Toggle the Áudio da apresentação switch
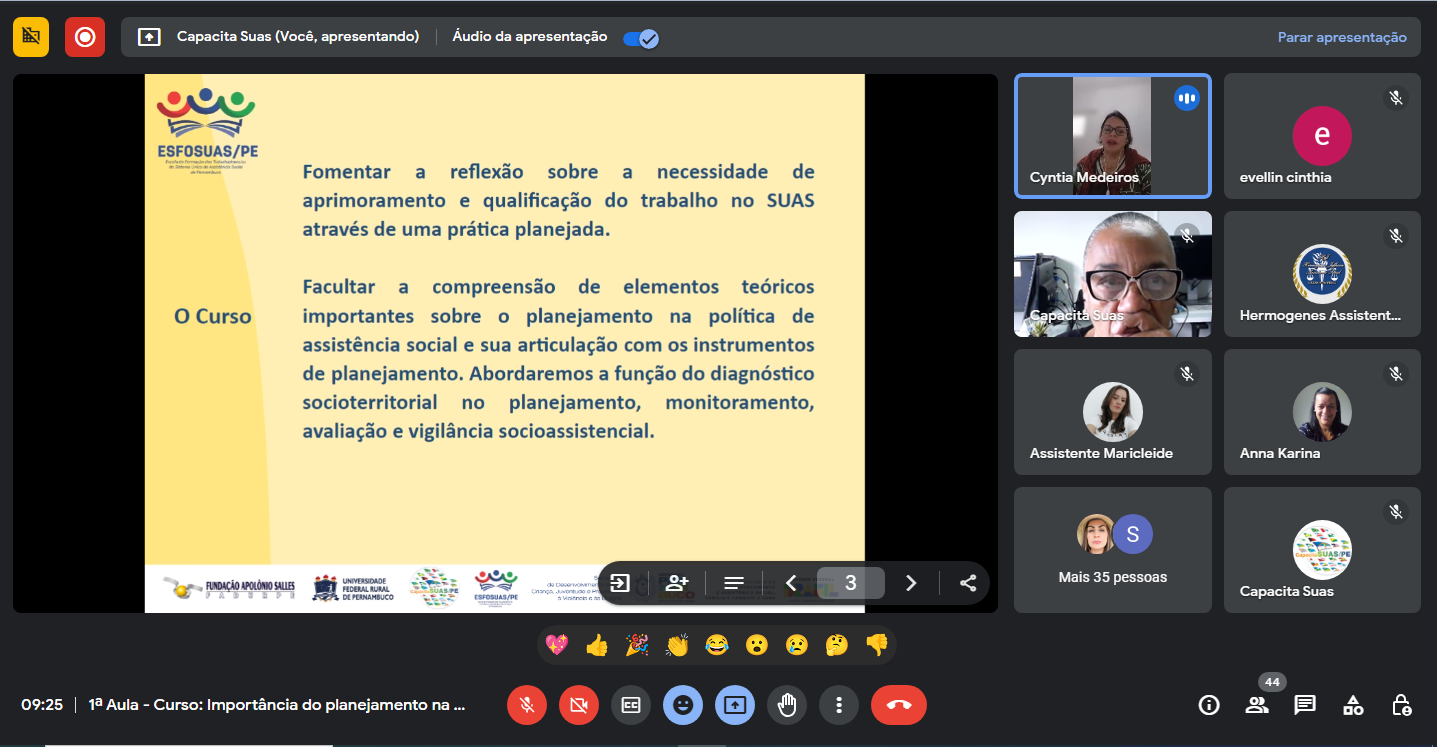The width and height of the screenshot is (1437, 747). pyautogui.click(x=640, y=38)
